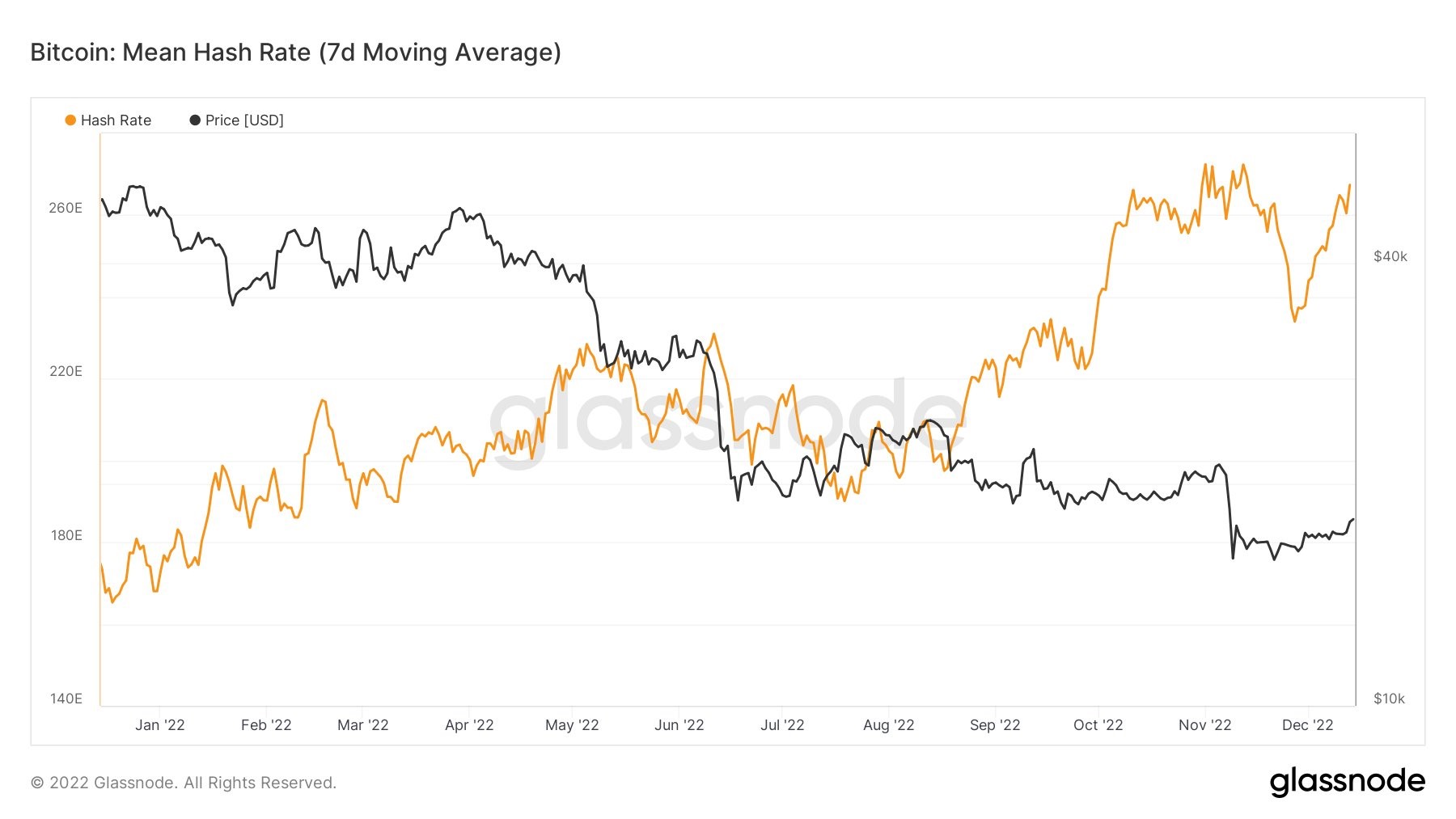This screenshot has height=819, width=1456.
Task: Click the $40k price axis label
Action: pos(1390,256)
